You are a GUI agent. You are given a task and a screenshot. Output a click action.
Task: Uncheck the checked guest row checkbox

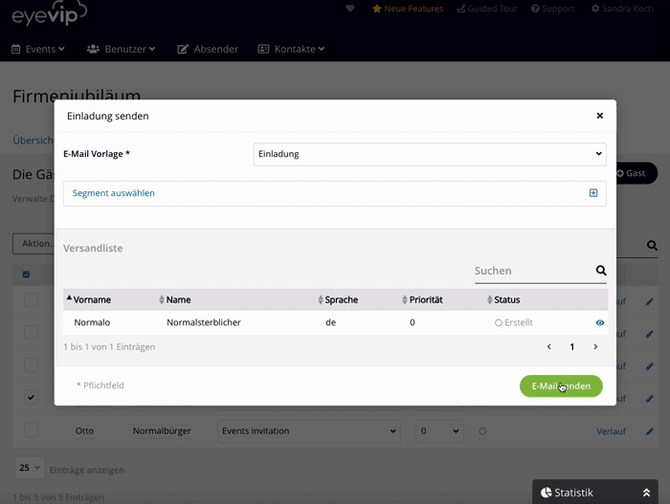[31, 397]
